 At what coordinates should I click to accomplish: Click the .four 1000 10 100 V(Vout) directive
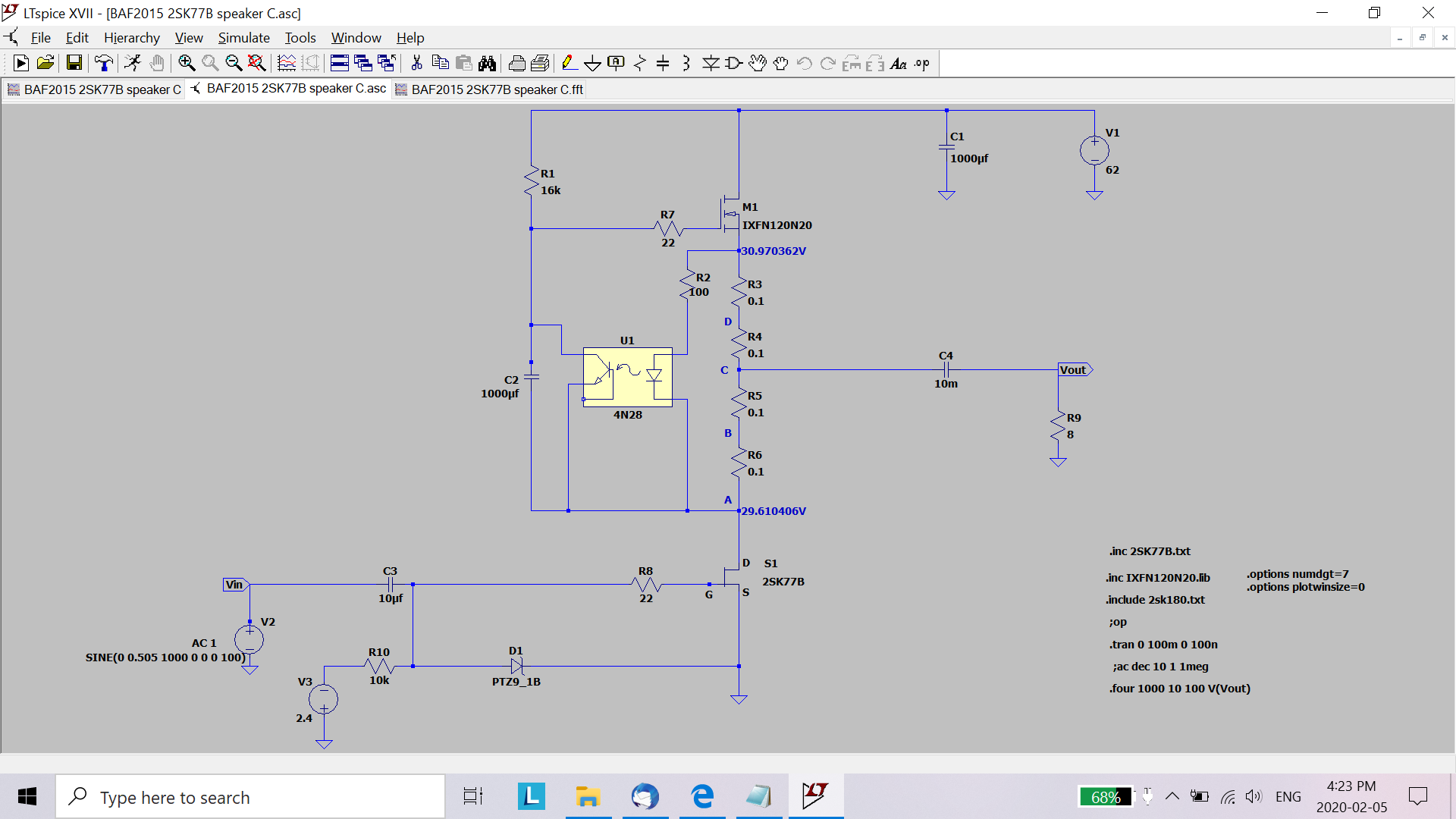tap(1179, 689)
